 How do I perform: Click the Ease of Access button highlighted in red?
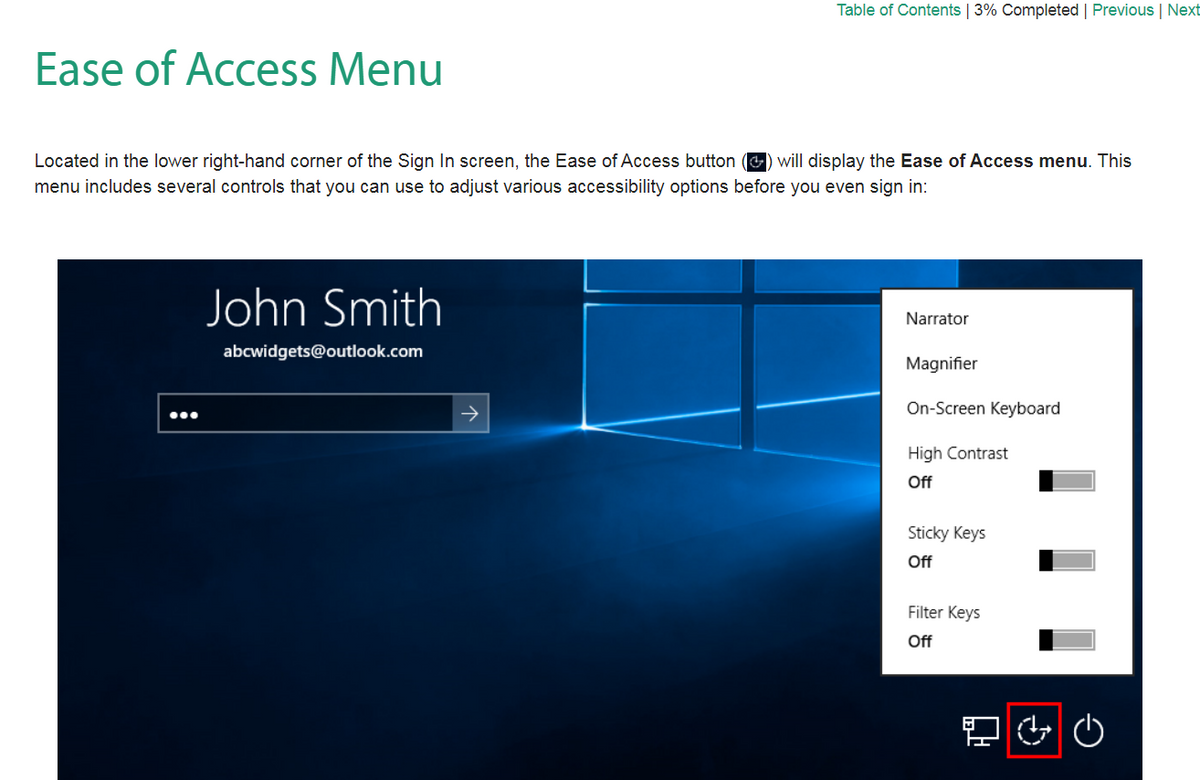[x=1034, y=730]
